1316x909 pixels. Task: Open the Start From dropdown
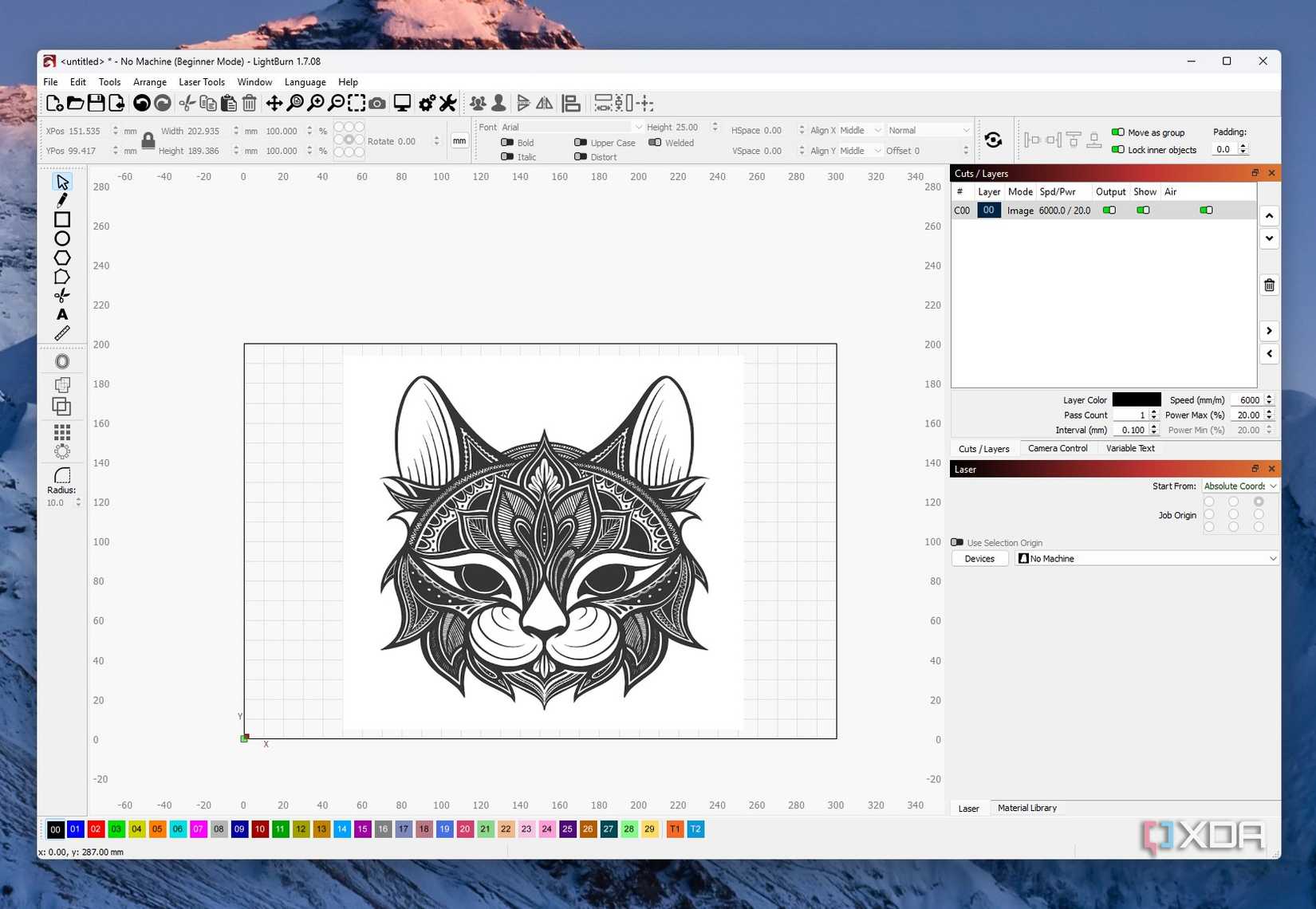(x=1239, y=486)
